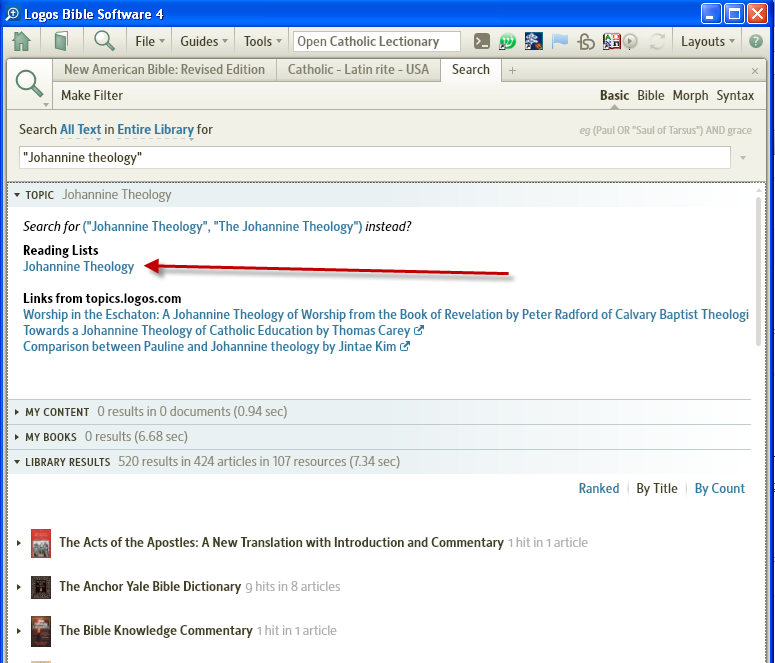
Task: Open the text comparison icon
Action: (611, 42)
